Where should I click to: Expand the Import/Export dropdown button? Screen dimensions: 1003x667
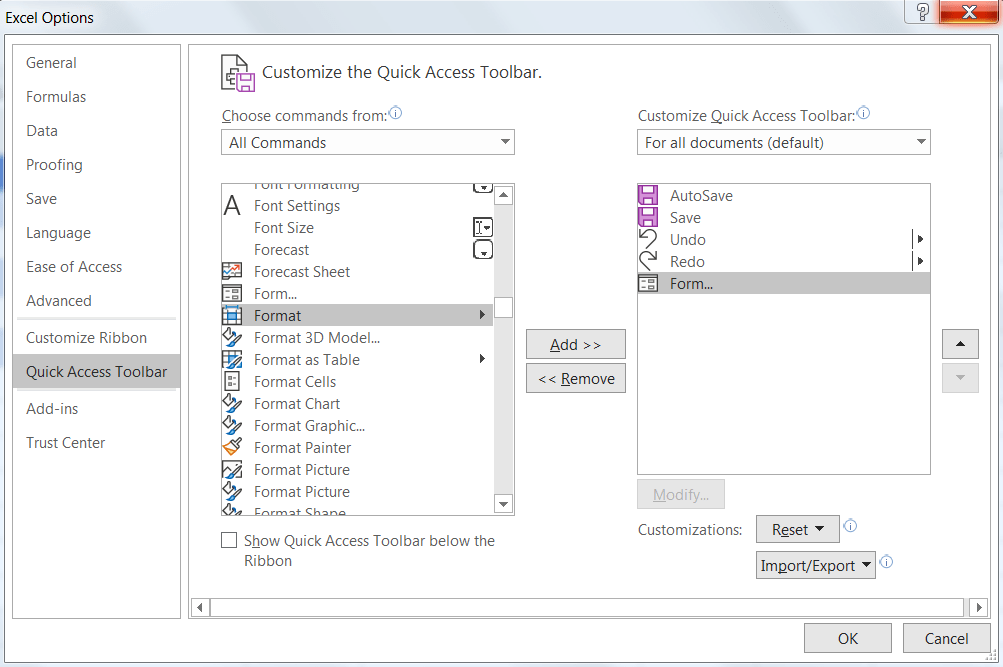815,566
